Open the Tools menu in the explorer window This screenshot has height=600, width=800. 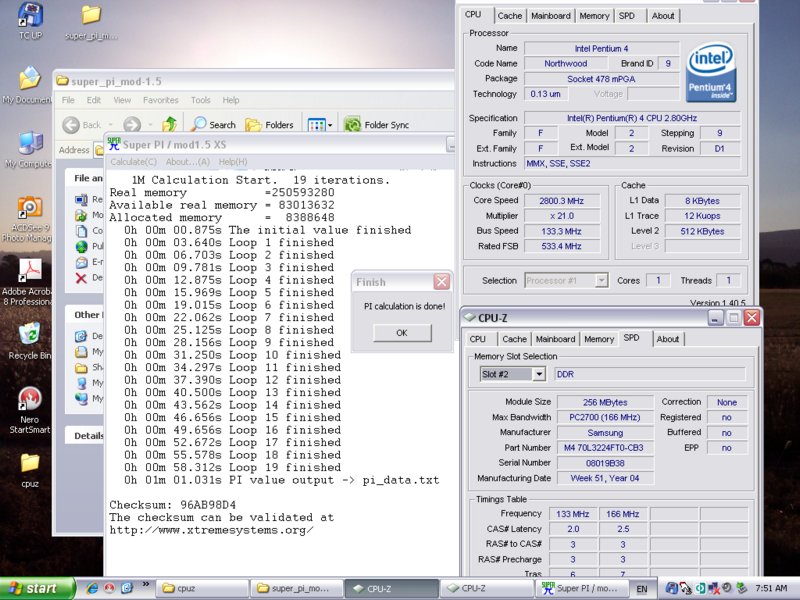[x=201, y=100]
